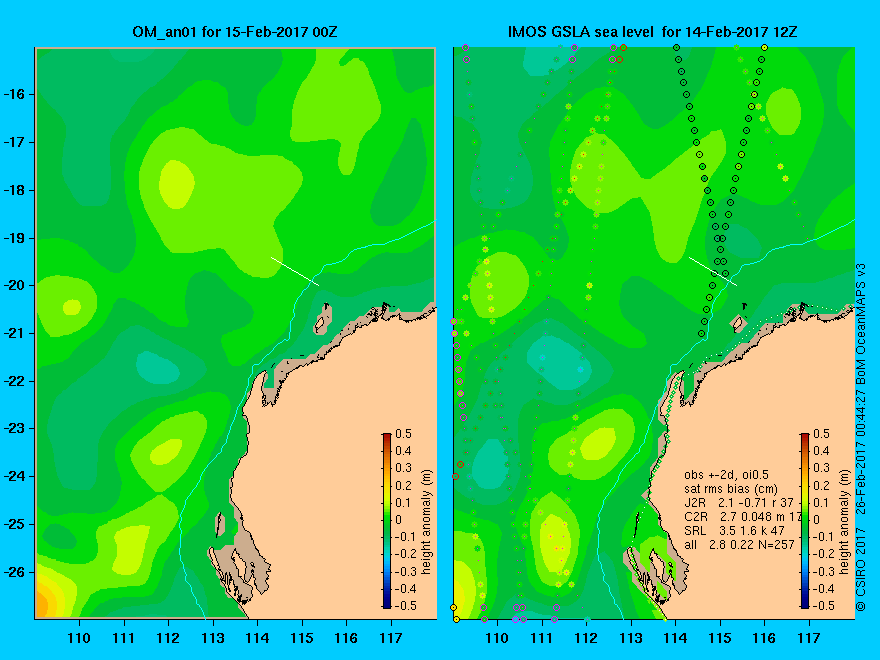Click longitude 114 under the right GSLA map

tap(675, 638)
